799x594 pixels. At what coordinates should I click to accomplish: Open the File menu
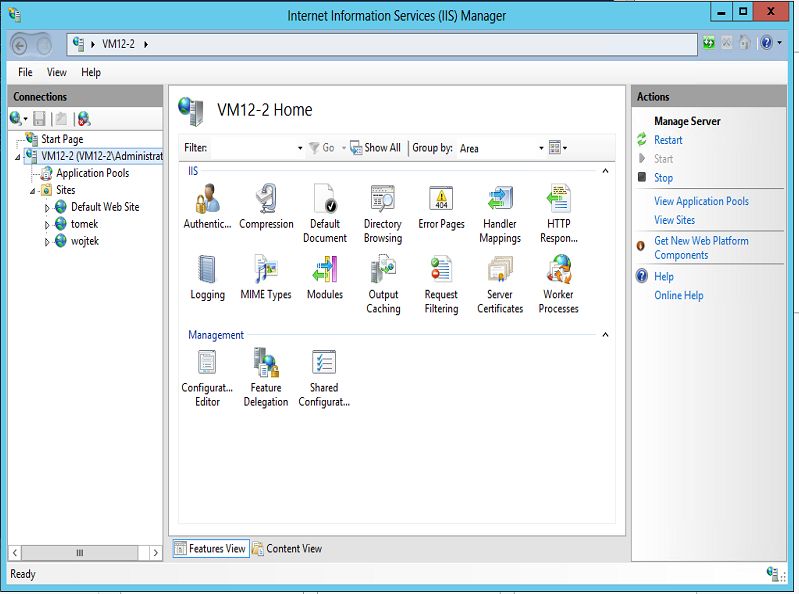point(25,72)
